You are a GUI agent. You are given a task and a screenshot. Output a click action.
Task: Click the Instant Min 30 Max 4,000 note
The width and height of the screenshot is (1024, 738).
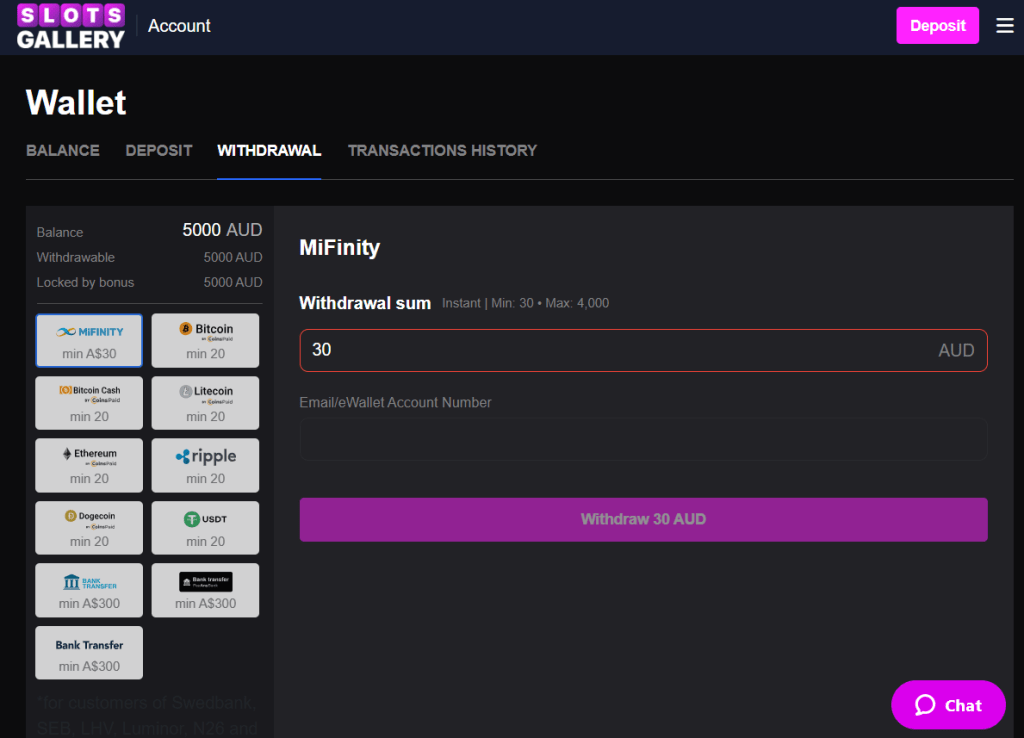tap(525, 303)
